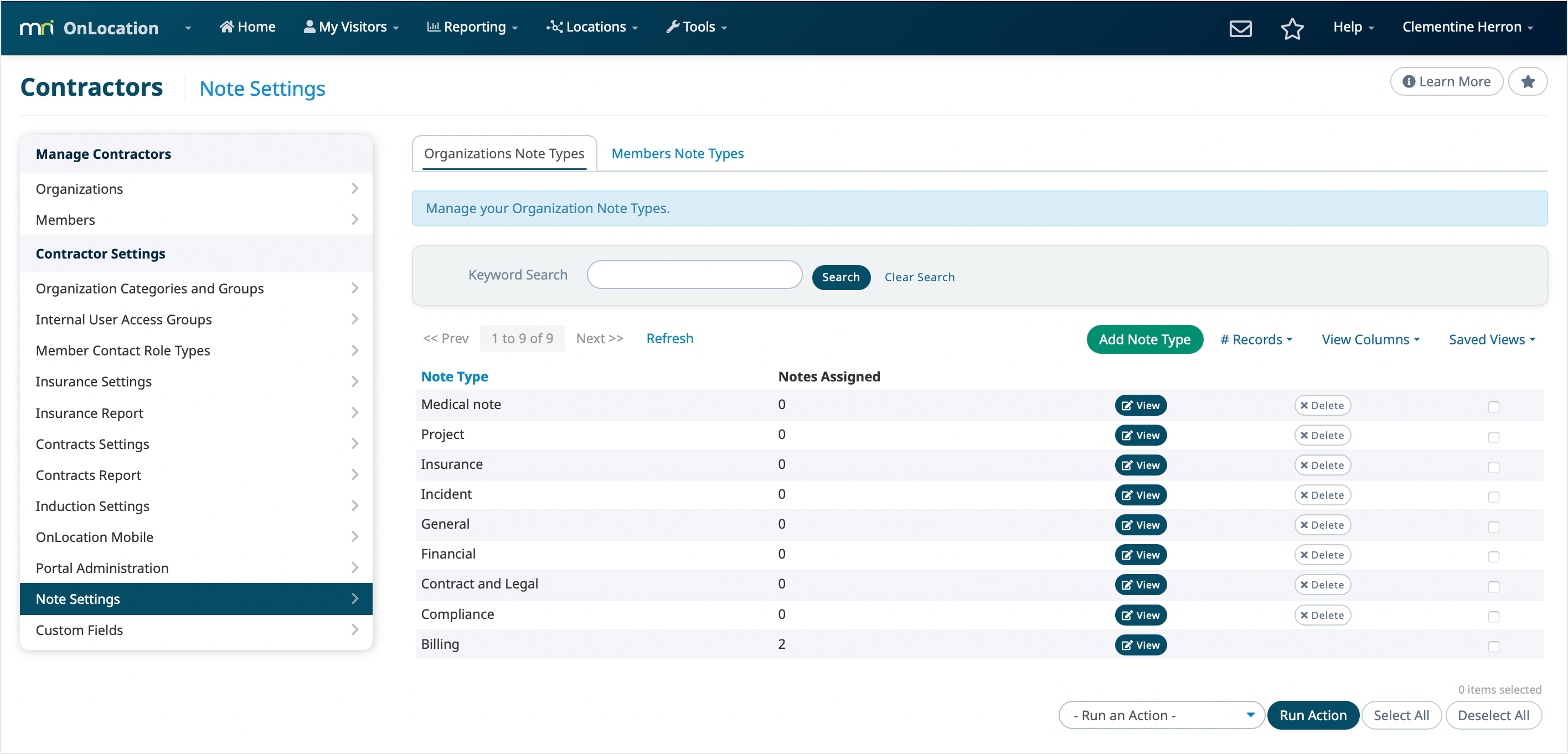Expand Organizations in the sidebar
Screen dimensions: 1568x754
(196, 189)
